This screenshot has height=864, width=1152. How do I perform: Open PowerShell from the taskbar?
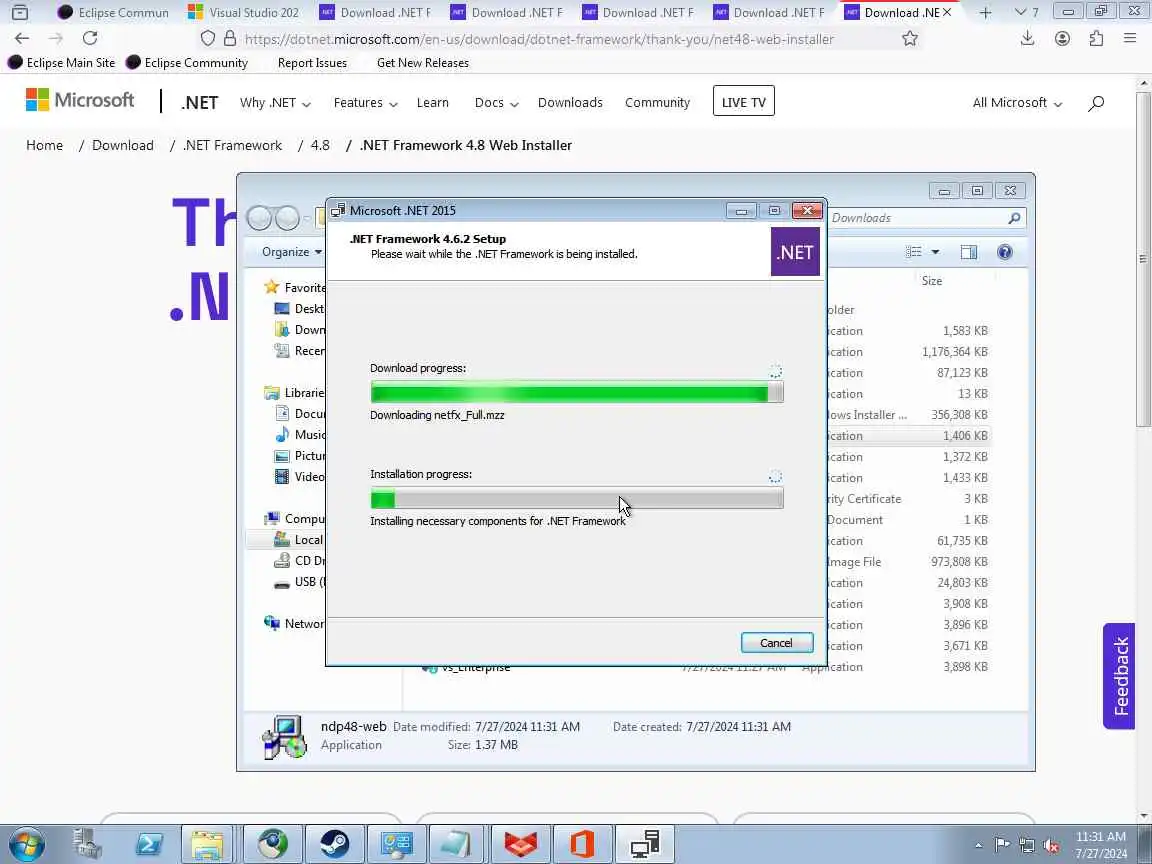point(149,844)
